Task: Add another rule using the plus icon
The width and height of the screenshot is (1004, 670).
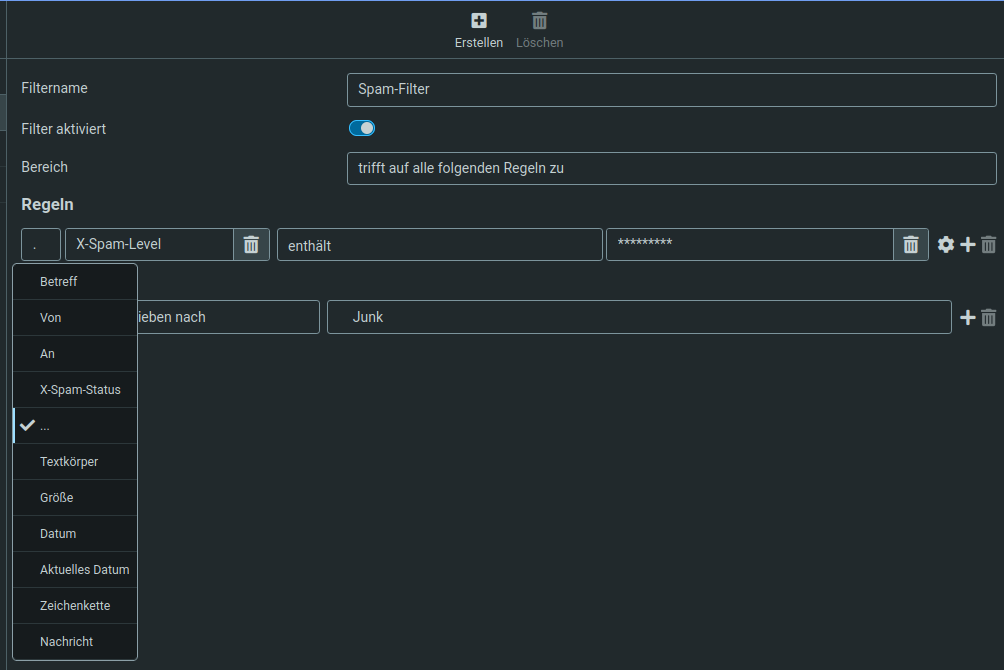Action: pyautogui.click(x=967, y=244)
